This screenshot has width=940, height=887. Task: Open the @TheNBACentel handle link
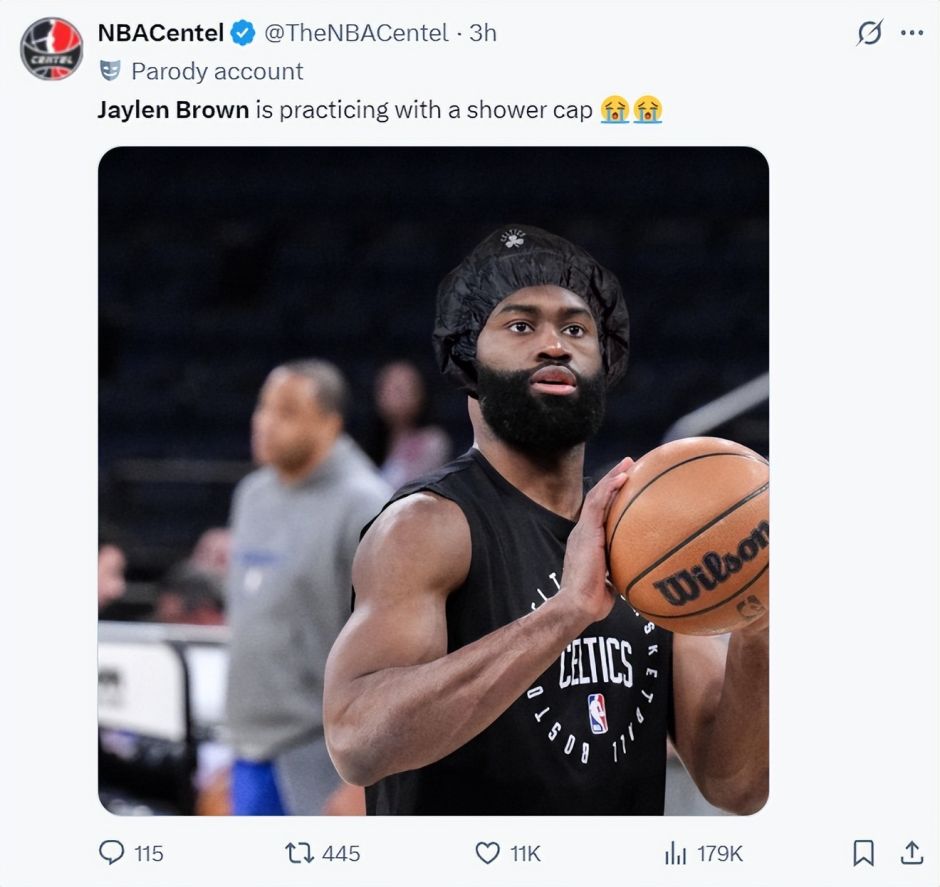coord(355,33)
